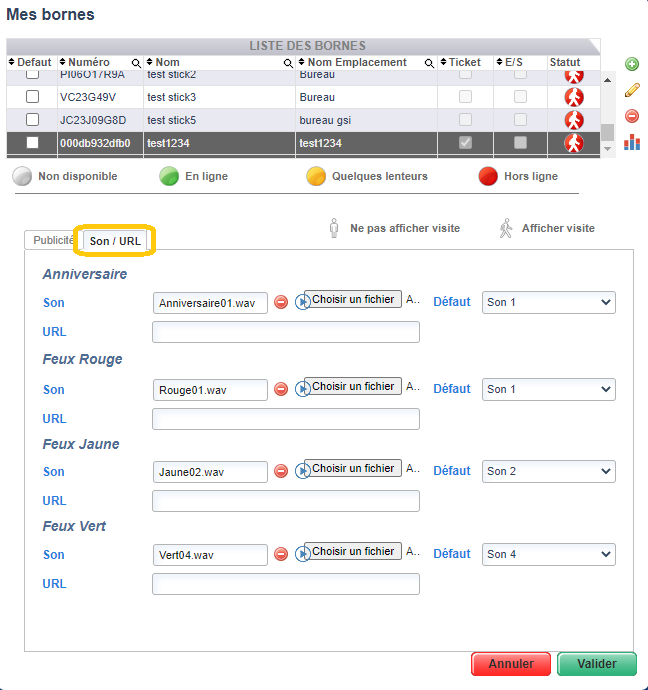Select the Son / URL tab

[x=116, y=240]
